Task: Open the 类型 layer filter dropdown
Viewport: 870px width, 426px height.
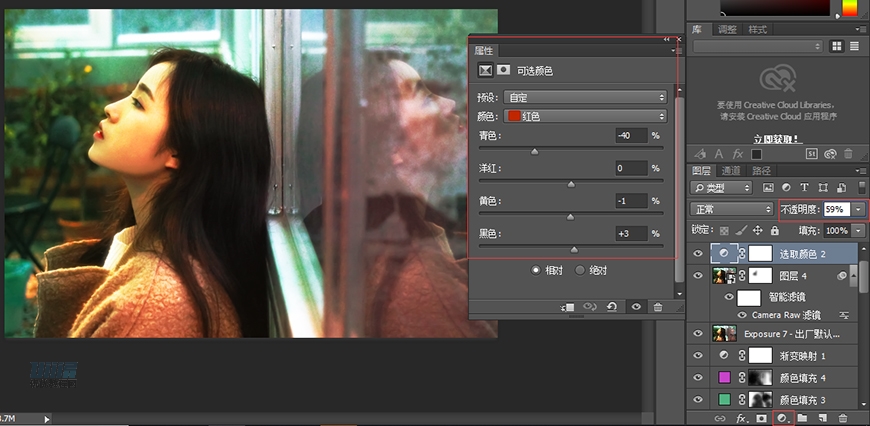Action: [x=721, y=187]
